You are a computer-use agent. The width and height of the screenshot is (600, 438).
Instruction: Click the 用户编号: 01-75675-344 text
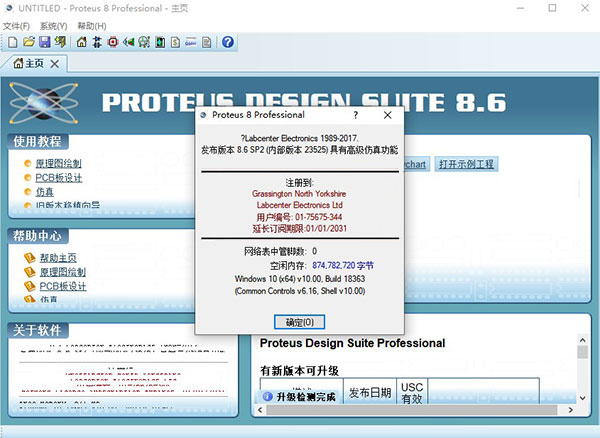[x=299, y=217]
